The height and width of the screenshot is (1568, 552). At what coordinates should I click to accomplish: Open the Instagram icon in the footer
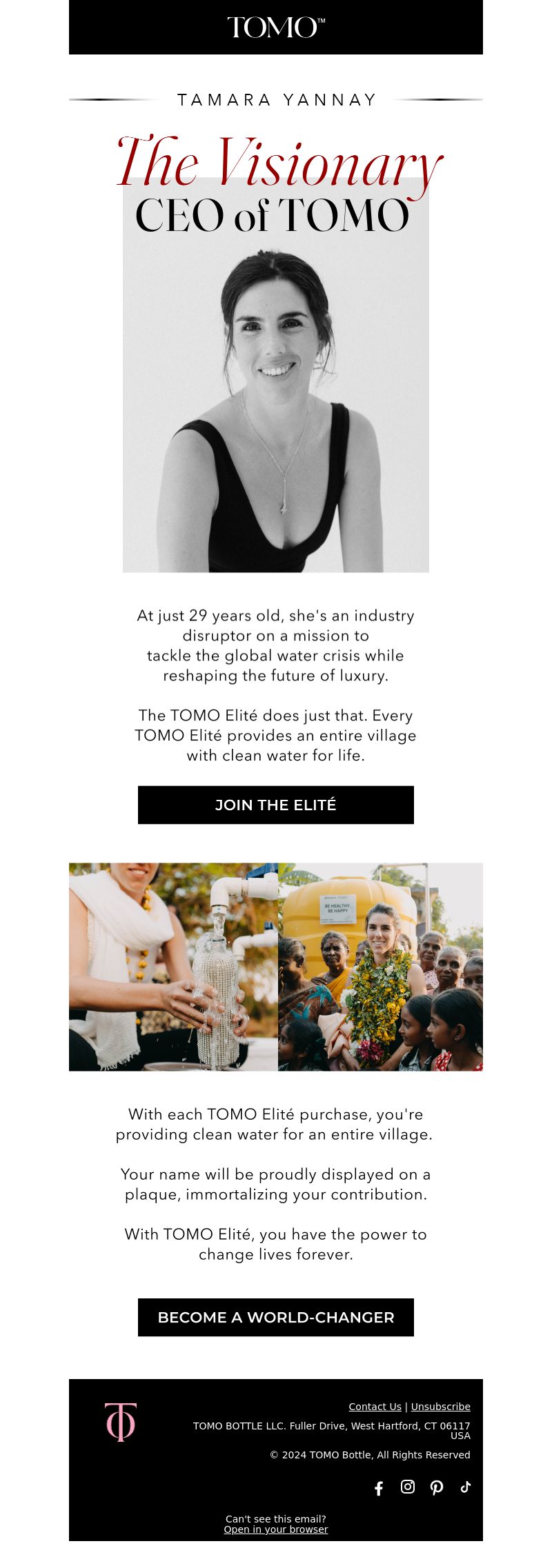tap(408, 1487)
